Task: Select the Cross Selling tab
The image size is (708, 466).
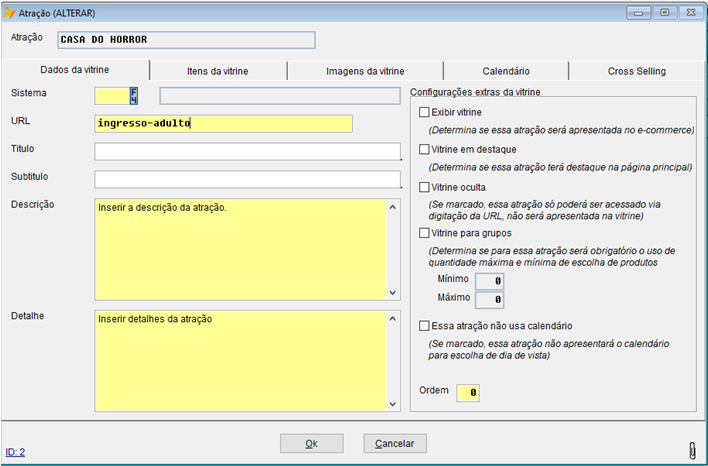Action: [x=636, y=71]
